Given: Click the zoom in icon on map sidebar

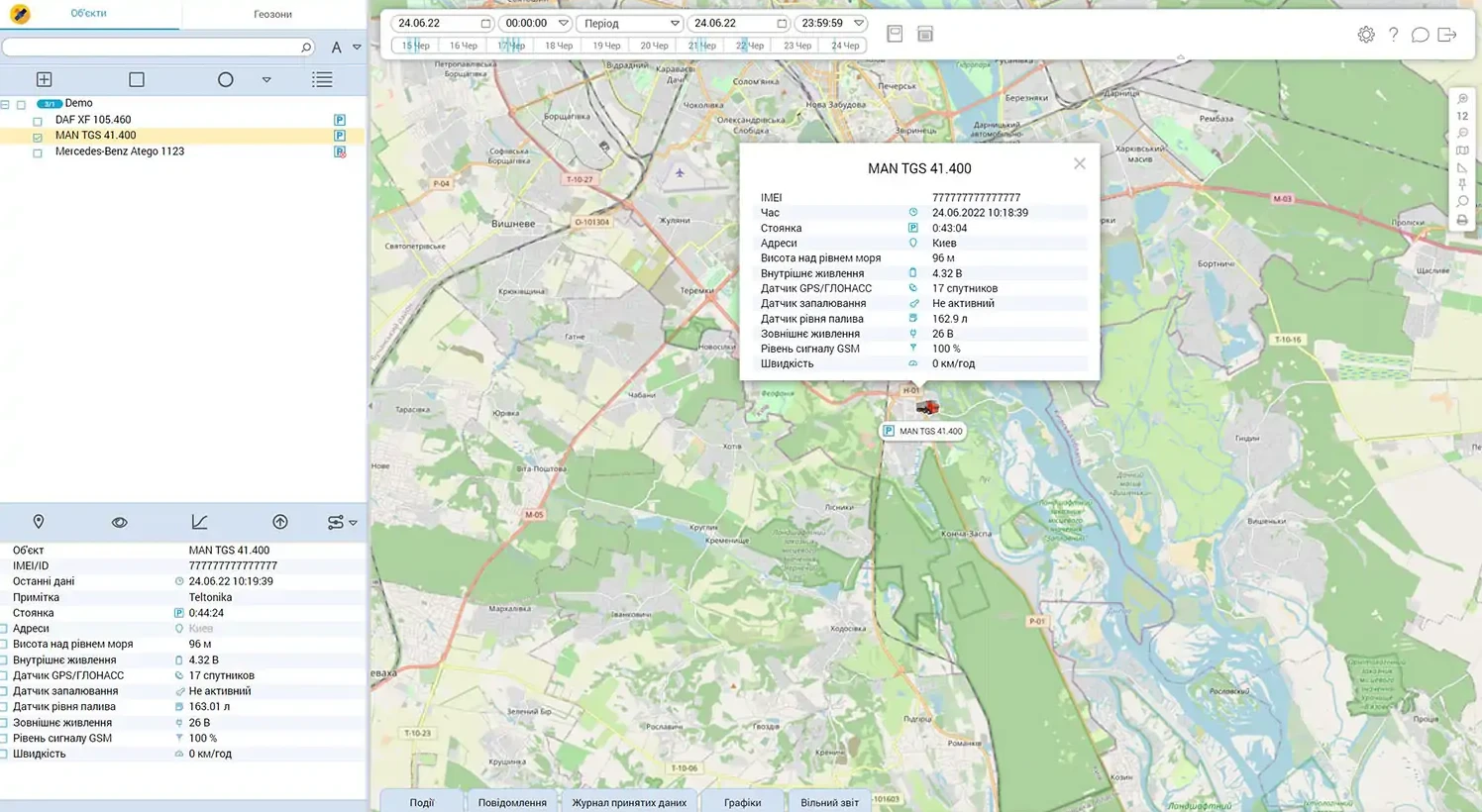Looking at the screenshot, I should 1463,99.
